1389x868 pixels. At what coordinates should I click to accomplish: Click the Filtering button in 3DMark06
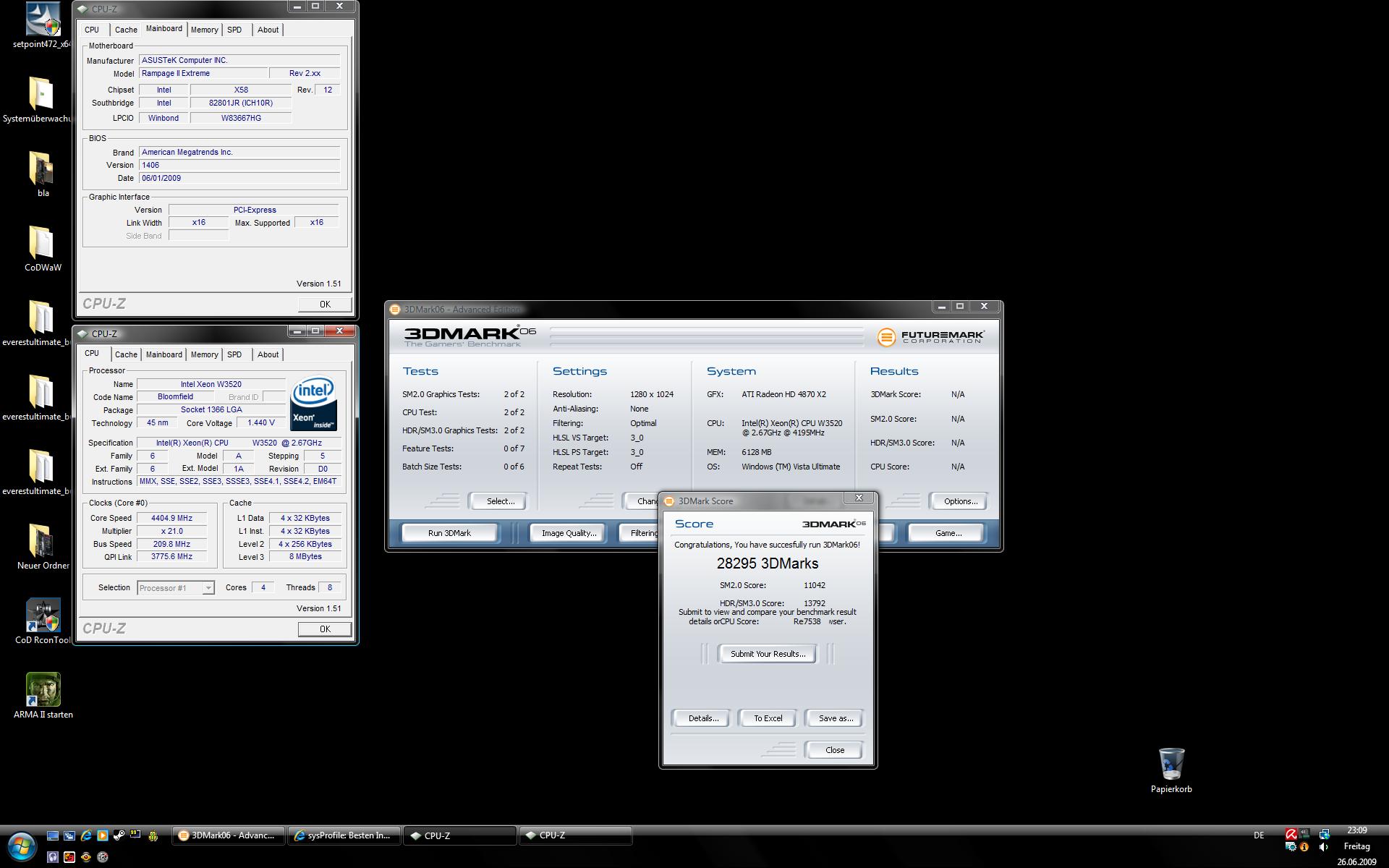pos(640,533)
